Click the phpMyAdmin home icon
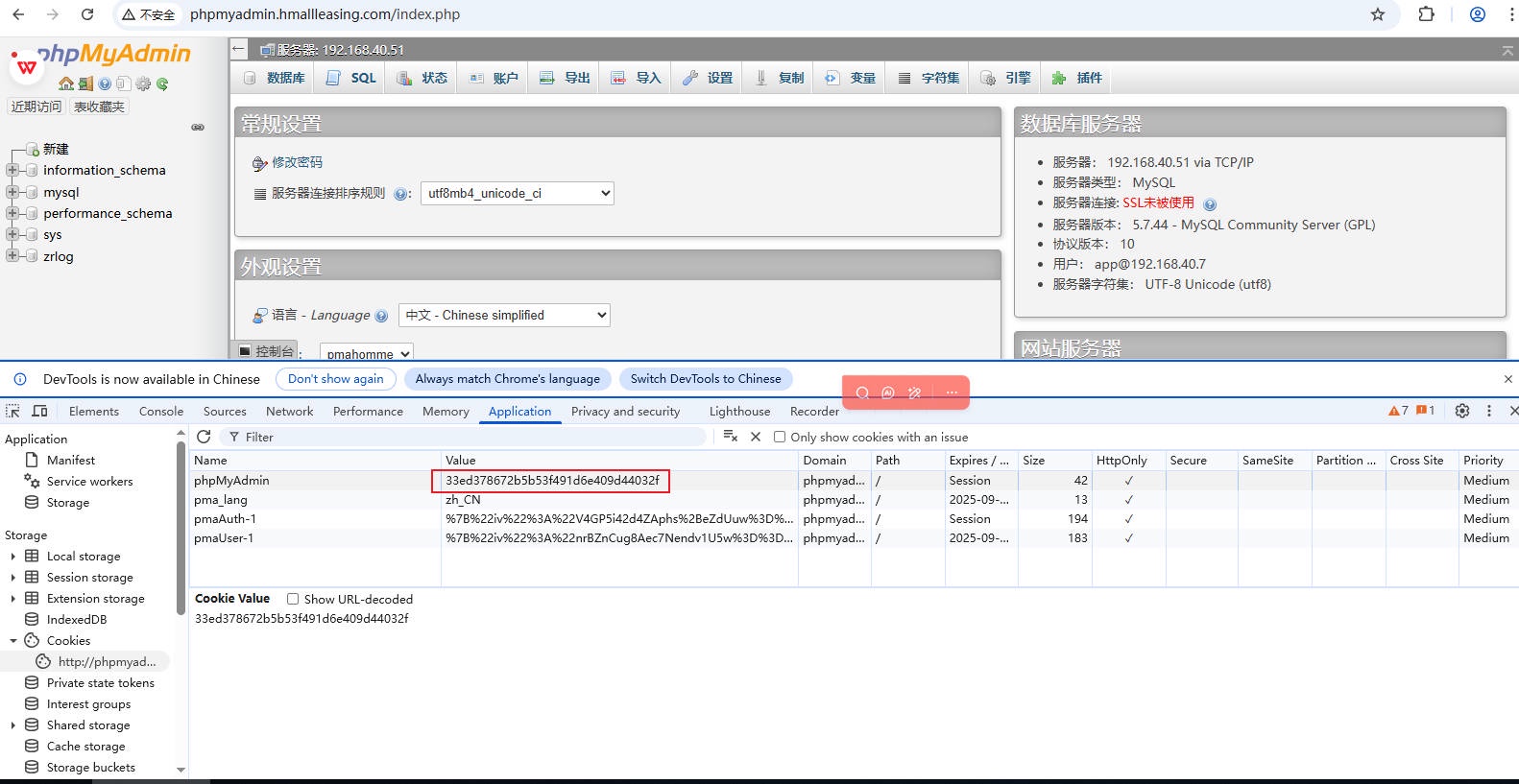Image resolution: width=1519 pixels, height=784 pixels. click(65, 84)
